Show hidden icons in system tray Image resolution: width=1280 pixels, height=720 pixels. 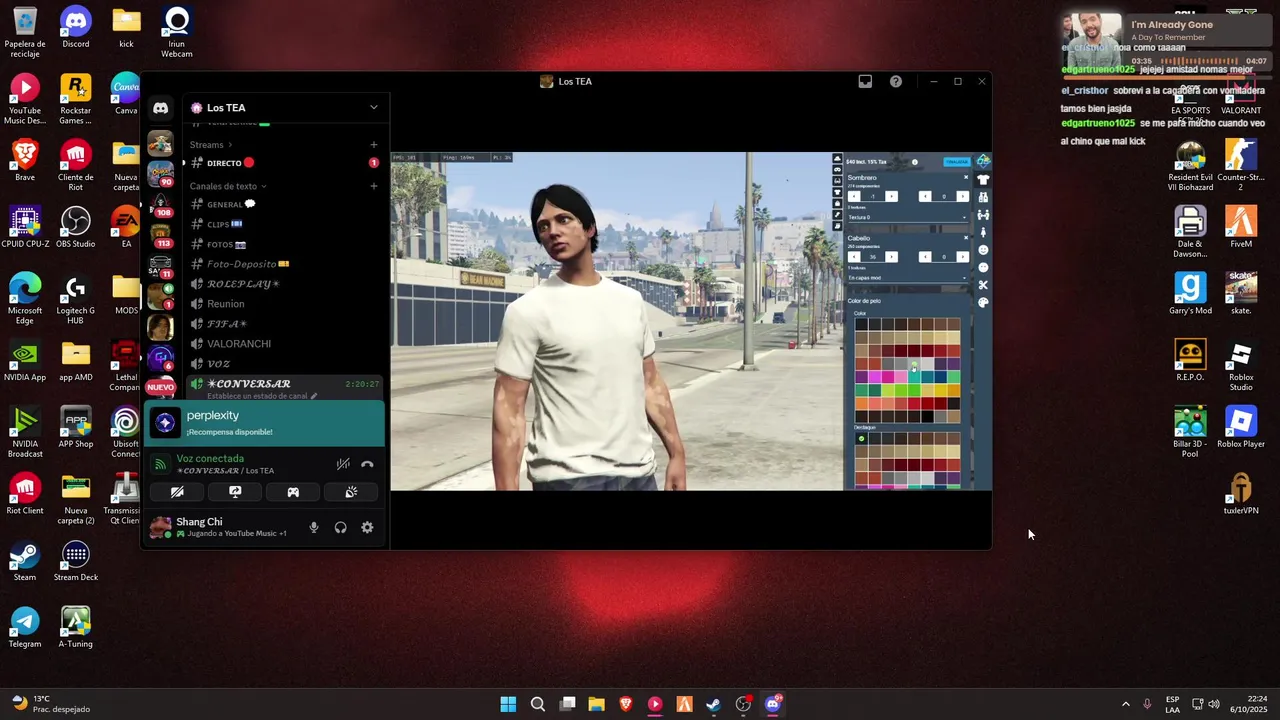(x=1125, y=704)
